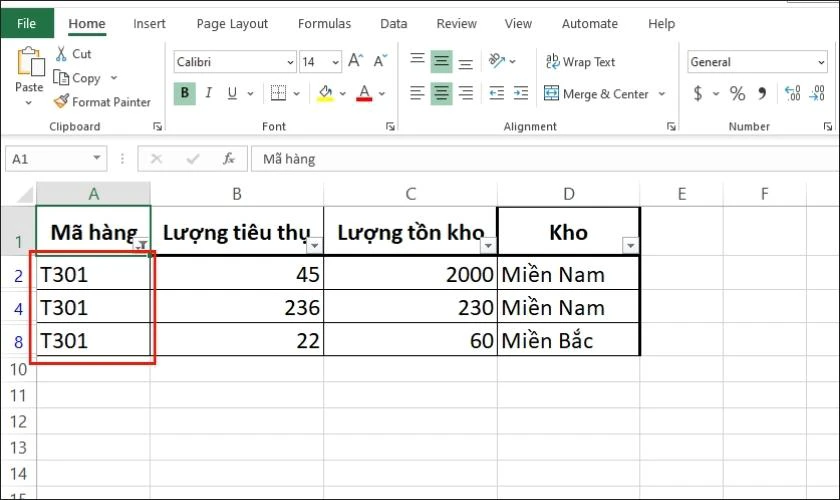Toggle Underline formatting
The width and height of the screenshot is (840, 500).
pyautogui.click(x=232, y=93)
